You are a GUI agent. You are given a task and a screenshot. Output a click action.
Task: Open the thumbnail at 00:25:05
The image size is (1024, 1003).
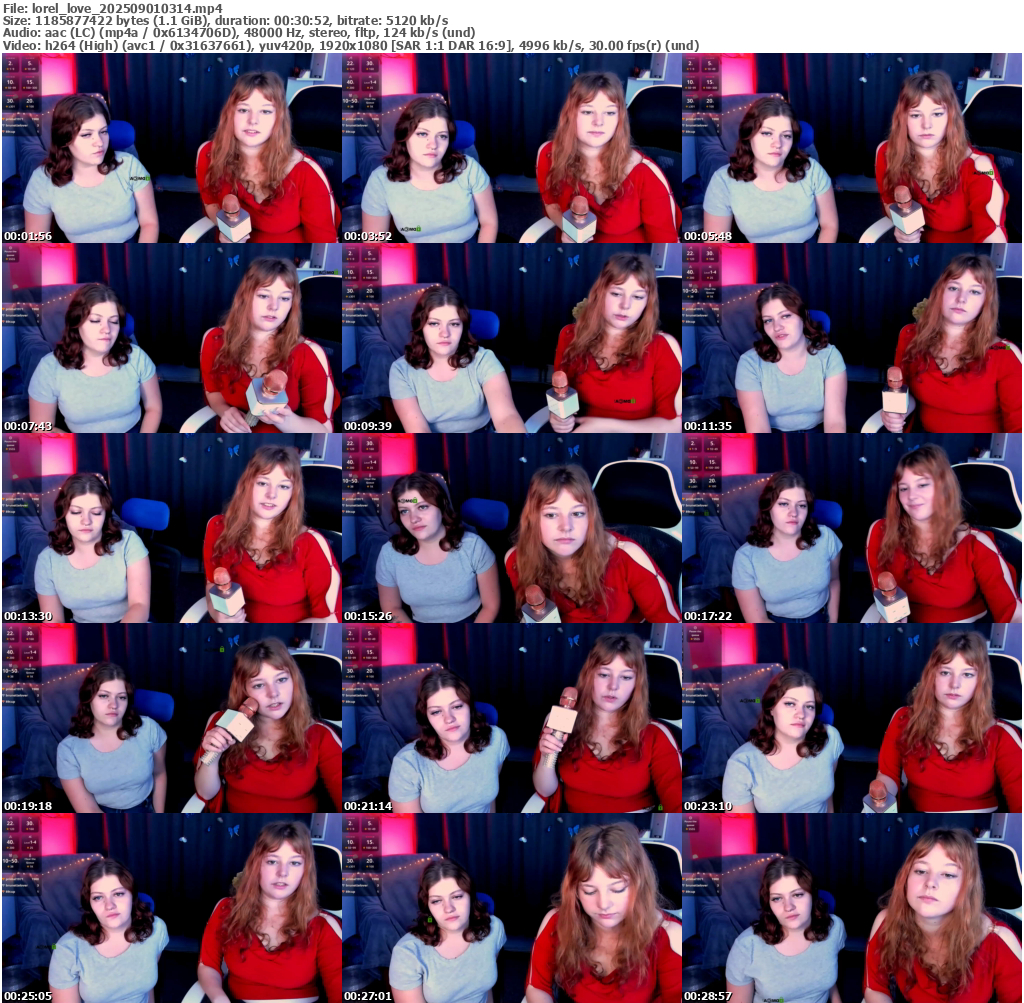coord(171,908)
